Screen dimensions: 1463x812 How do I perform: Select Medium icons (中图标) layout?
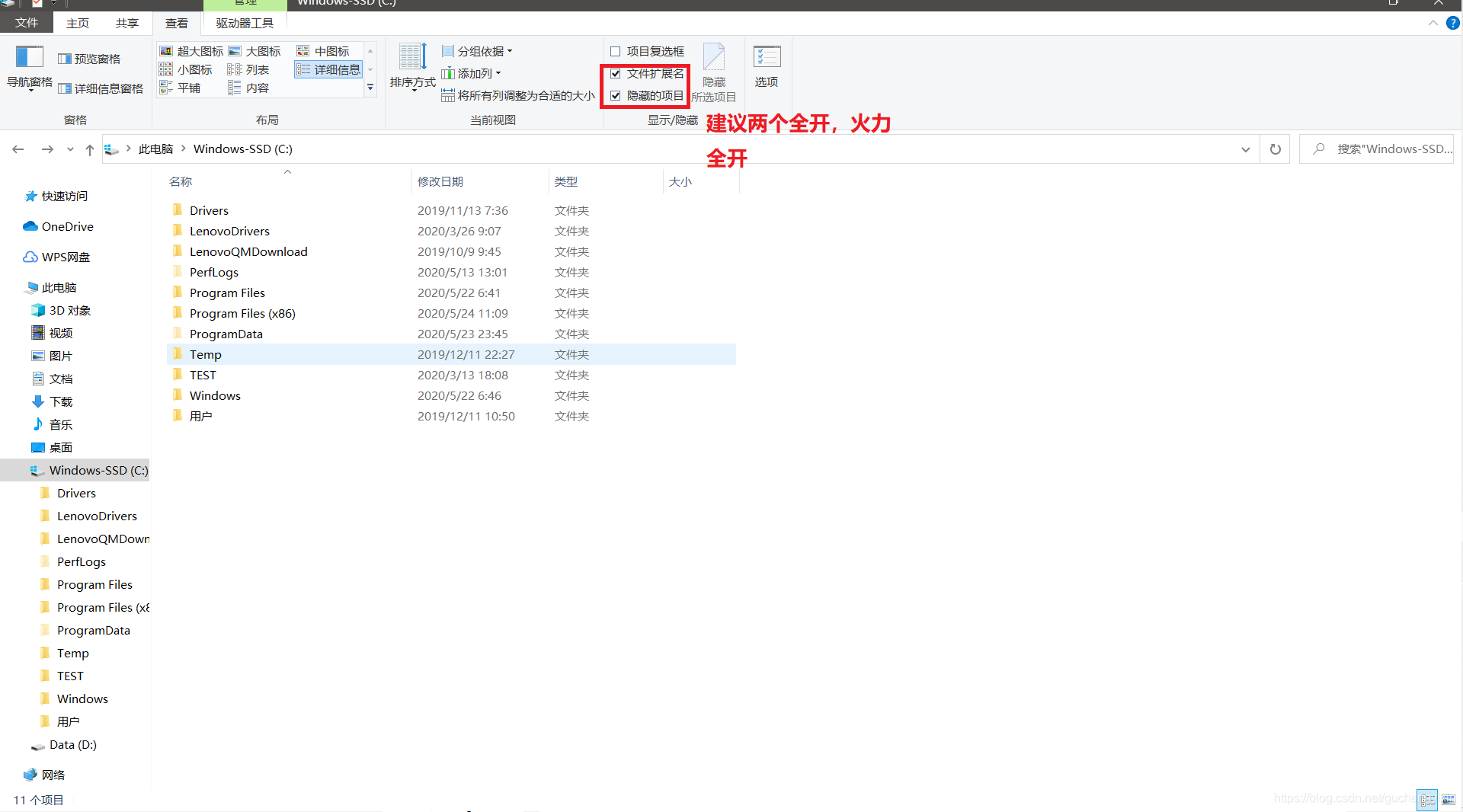323,51
